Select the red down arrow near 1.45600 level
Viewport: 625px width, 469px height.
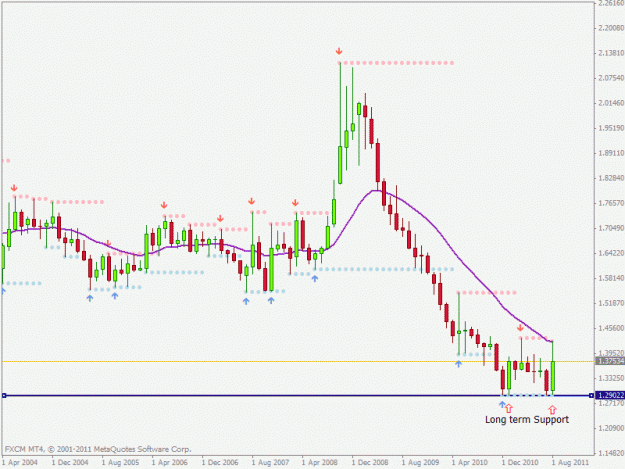coord(520,328)
